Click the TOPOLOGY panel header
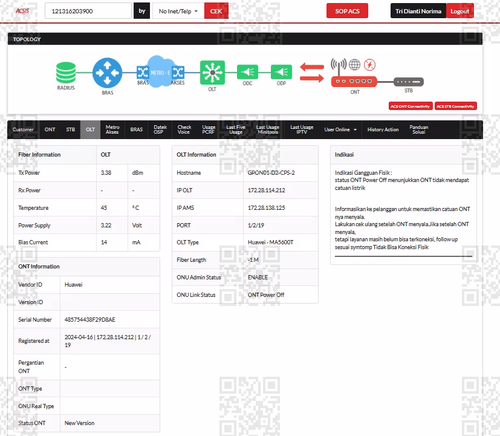The image size is (500, 436). point(245,39)
